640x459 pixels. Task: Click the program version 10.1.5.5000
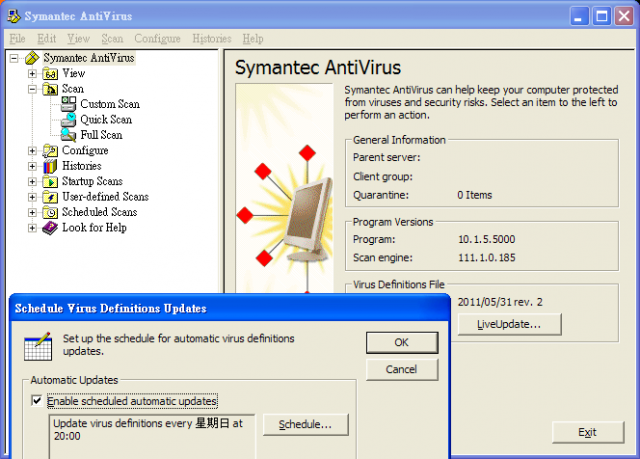click(x=487, y=239)
